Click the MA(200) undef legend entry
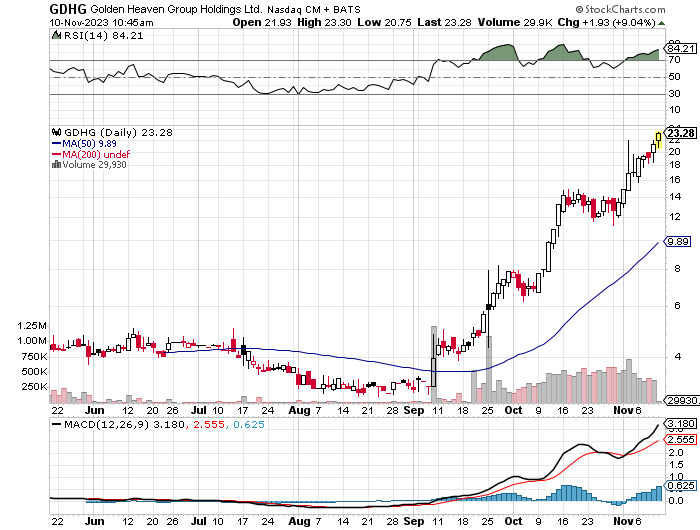This screenshot has width=700, height=530. tap(91, 154)
